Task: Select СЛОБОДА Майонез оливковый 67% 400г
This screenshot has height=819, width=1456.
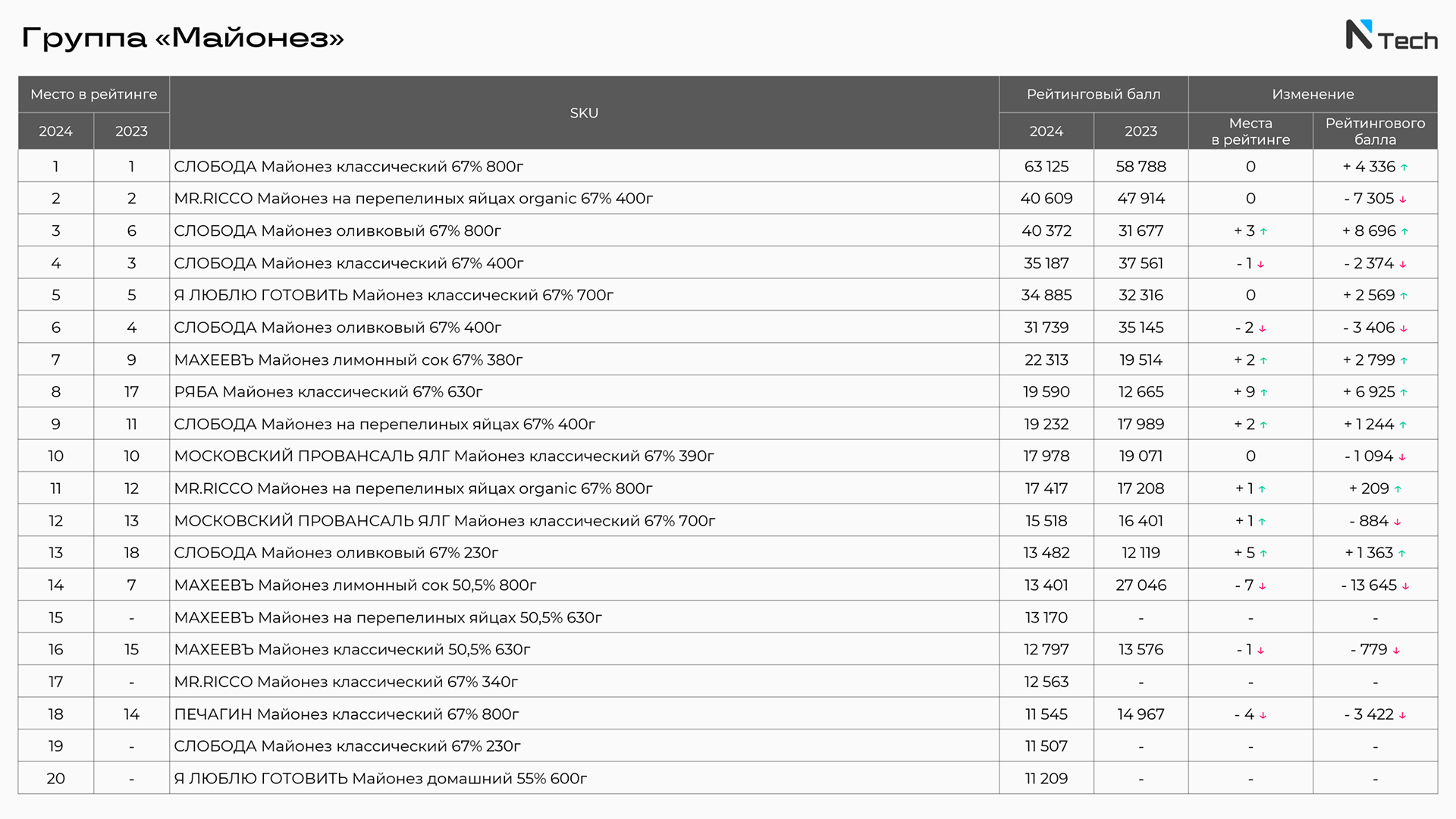Action: (x=728, y=327)
